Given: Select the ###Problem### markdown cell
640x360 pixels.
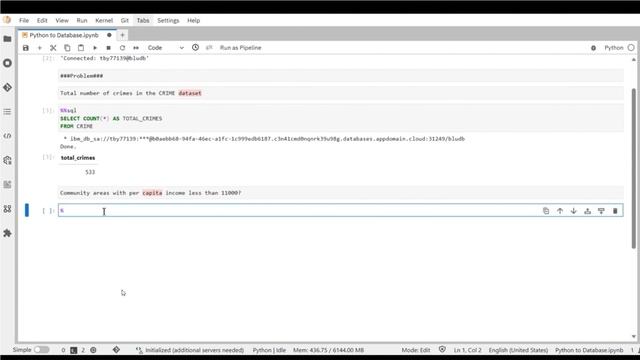Looking at the screenshot, I should click(341, 76).
